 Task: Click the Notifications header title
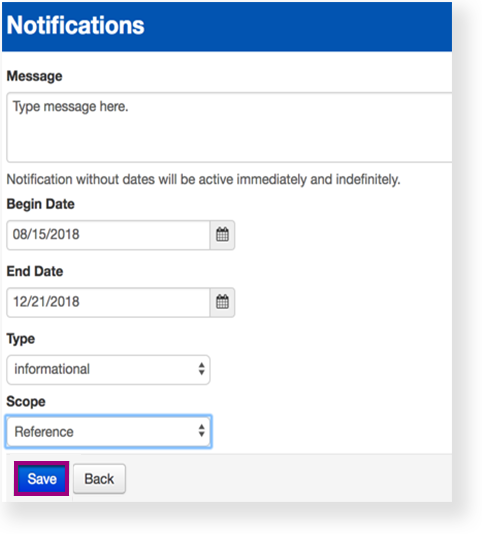tap(75, 26)
